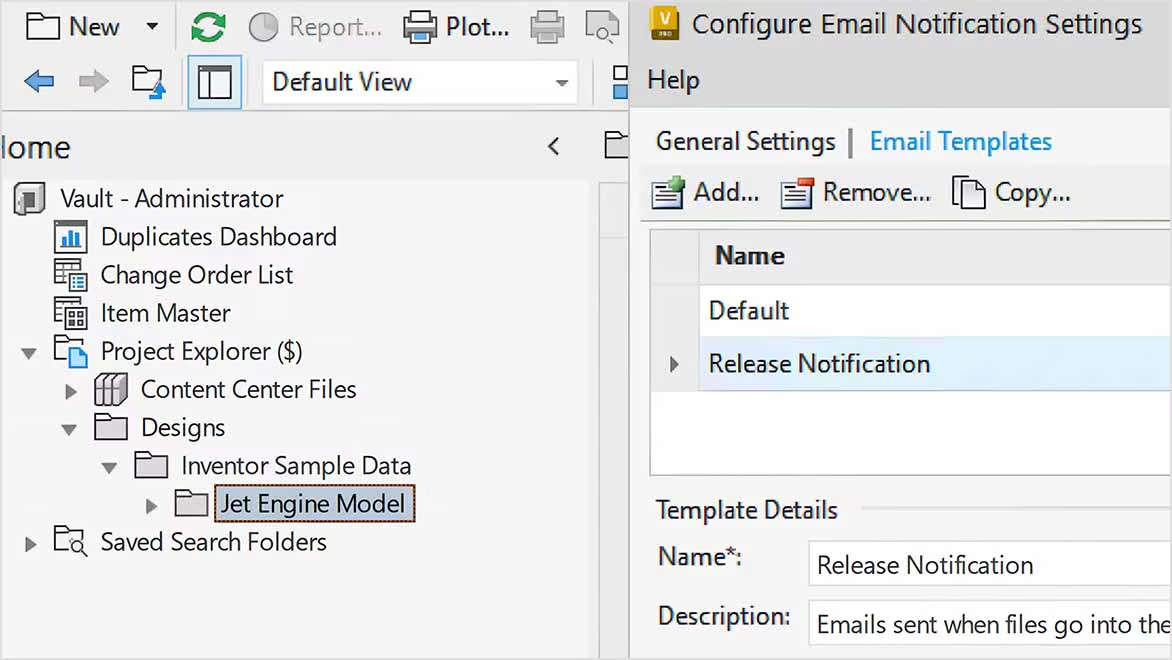Open Item Master

click(x=165, y=313)
